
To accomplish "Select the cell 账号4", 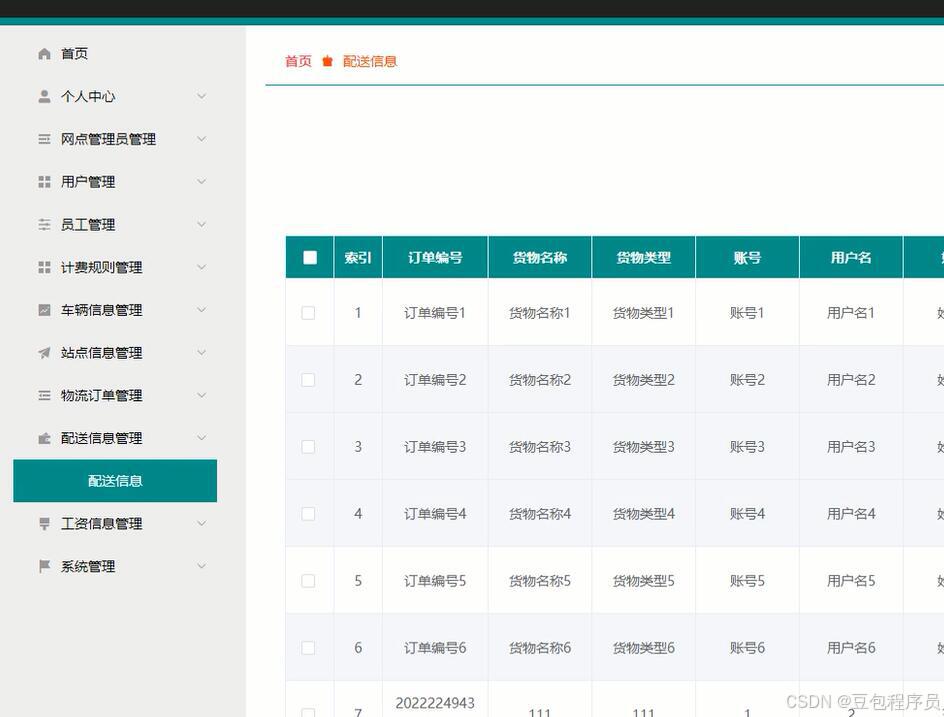I will coord(747,514).
